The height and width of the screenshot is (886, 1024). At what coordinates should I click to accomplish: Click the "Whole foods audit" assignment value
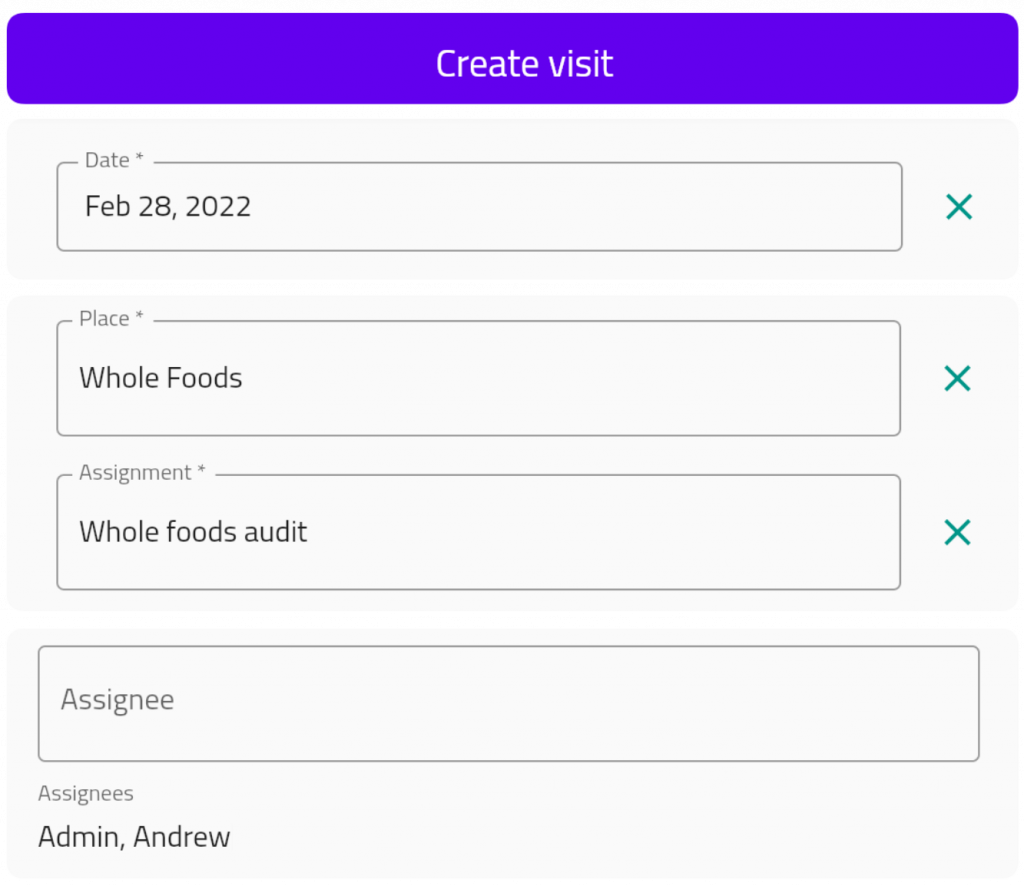(193, 532)
